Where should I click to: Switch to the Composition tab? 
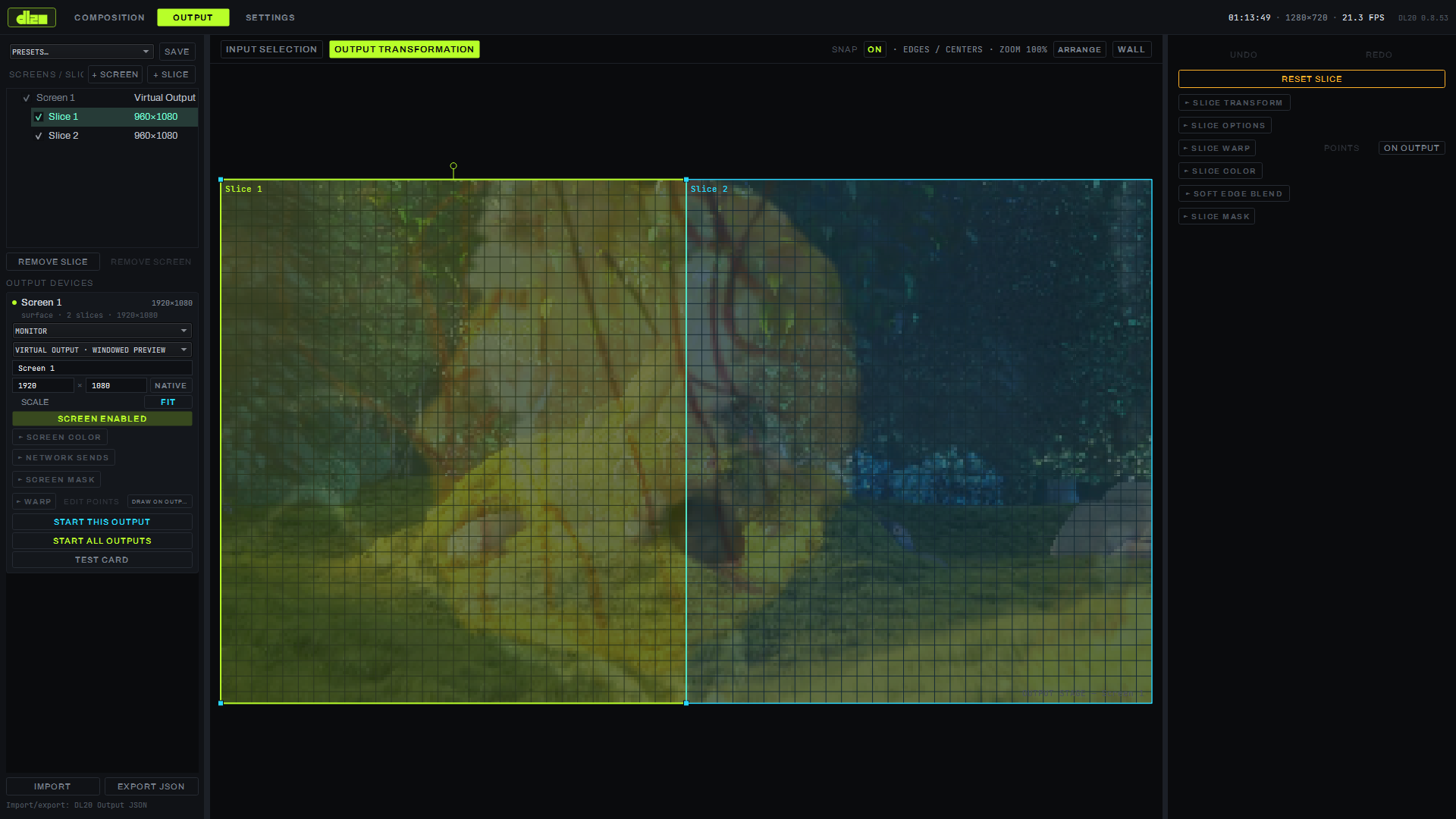coord(109,17)
